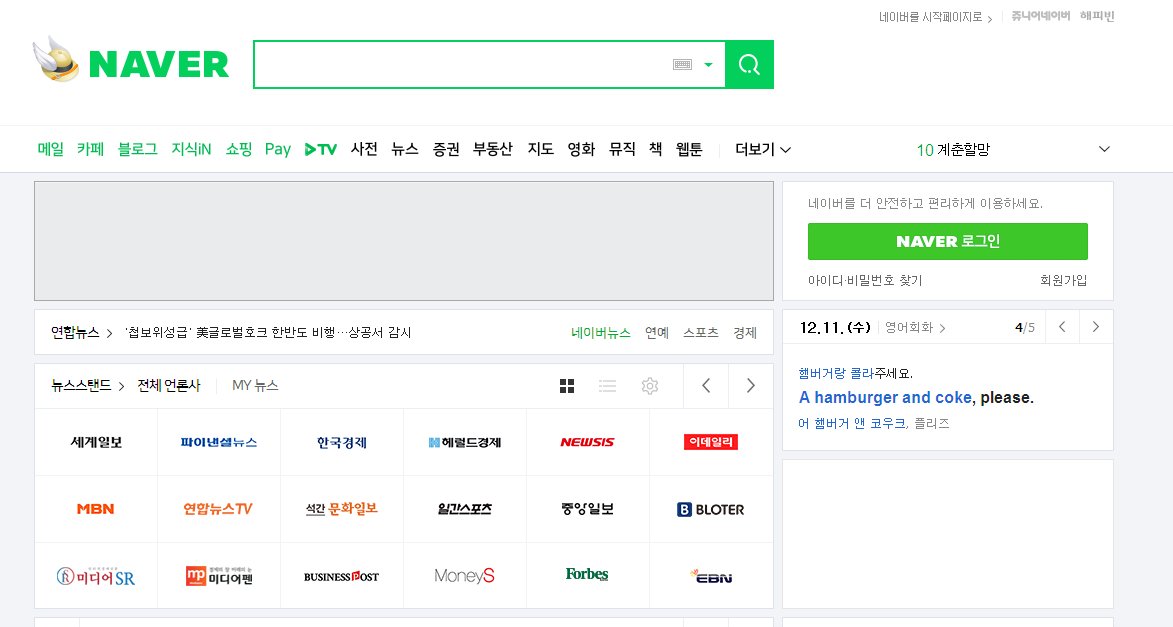Switch to 경제 news tab
The height and width of the screenshot is (627, 1173).
pyautogui.click(x=745, y=333)
